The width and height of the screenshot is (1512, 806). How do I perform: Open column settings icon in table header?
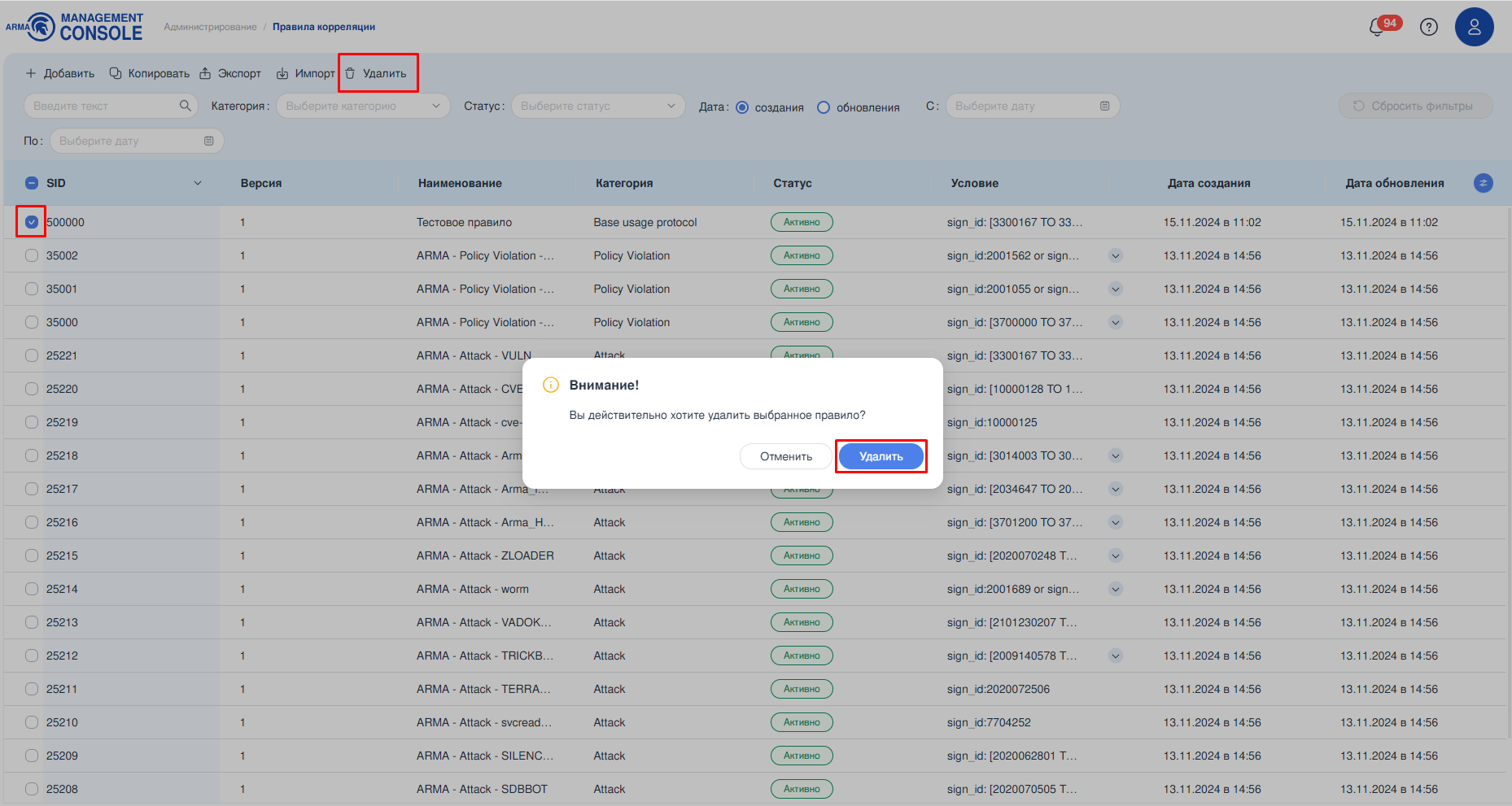(x=1483, y=183)
